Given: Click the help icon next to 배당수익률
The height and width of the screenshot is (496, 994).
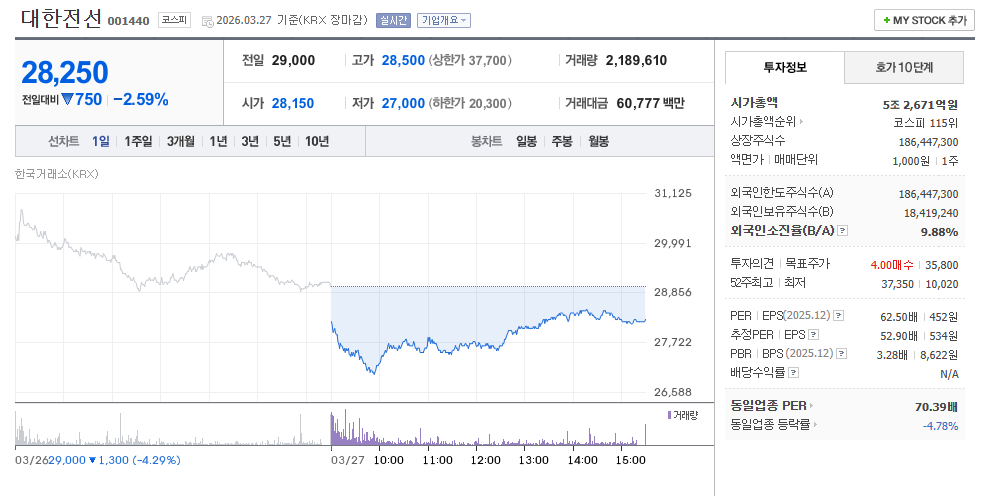Looking at the screenshot, I should click(x=793, y=372).
